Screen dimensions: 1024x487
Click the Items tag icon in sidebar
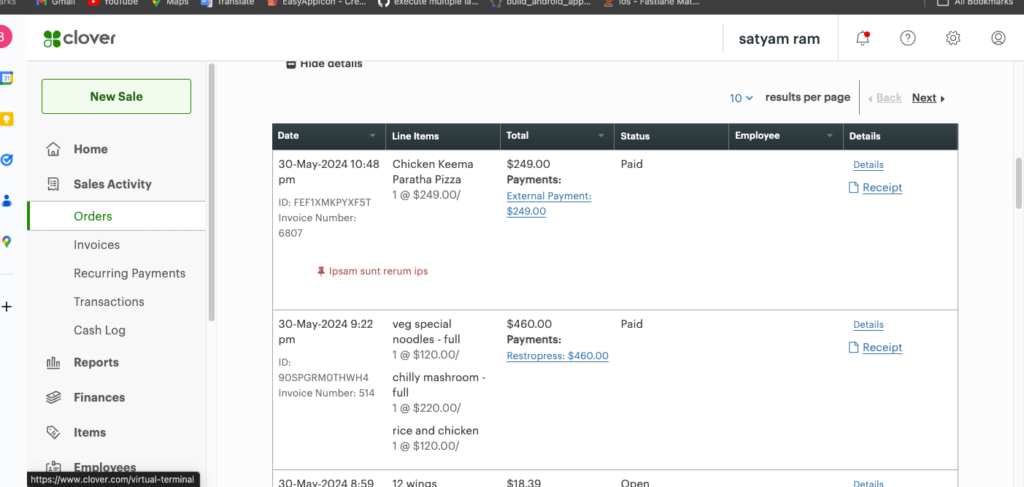point(54,433)
